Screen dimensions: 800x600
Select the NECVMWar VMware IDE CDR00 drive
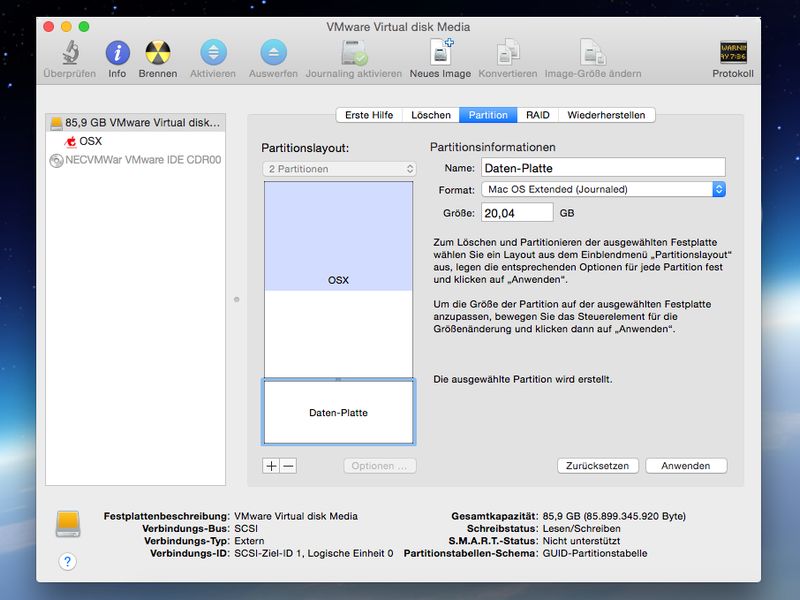point(135,160)
